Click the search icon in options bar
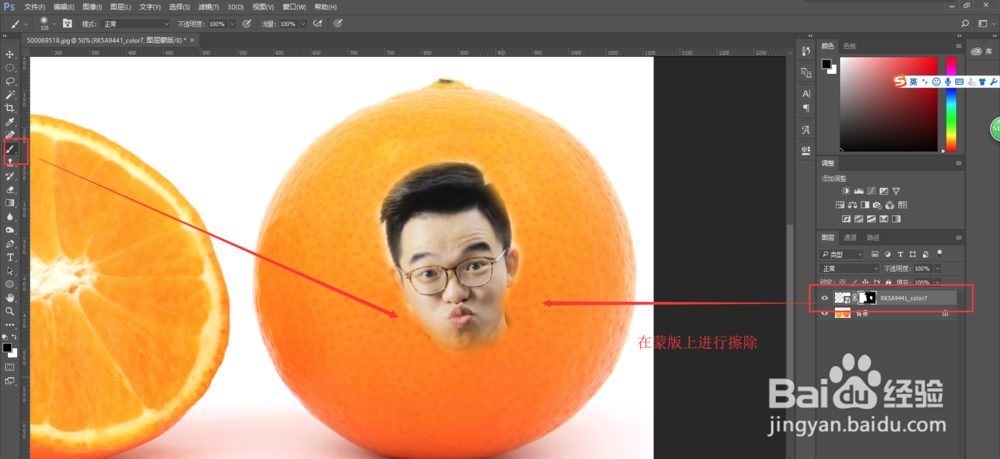 click(x=965, y=24)
